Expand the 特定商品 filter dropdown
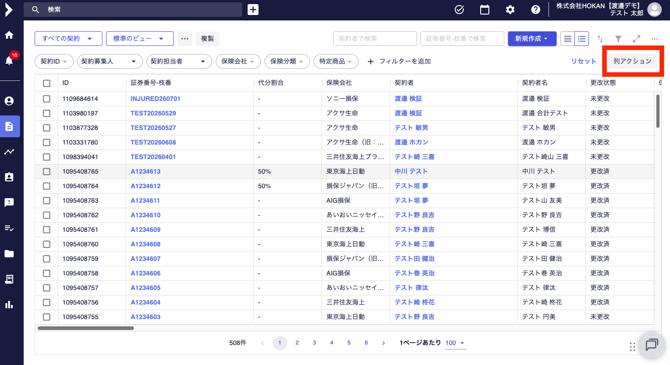This screenshot has height=365, width=670. [336, 62]
